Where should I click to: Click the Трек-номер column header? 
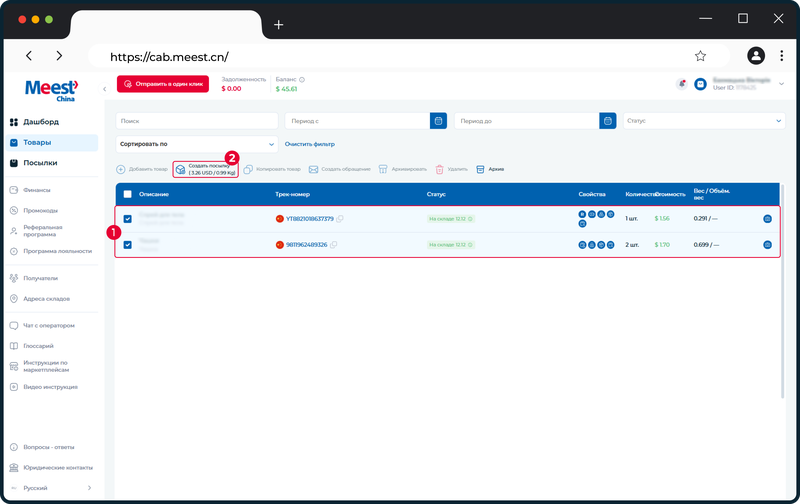[x=292, y=194]
